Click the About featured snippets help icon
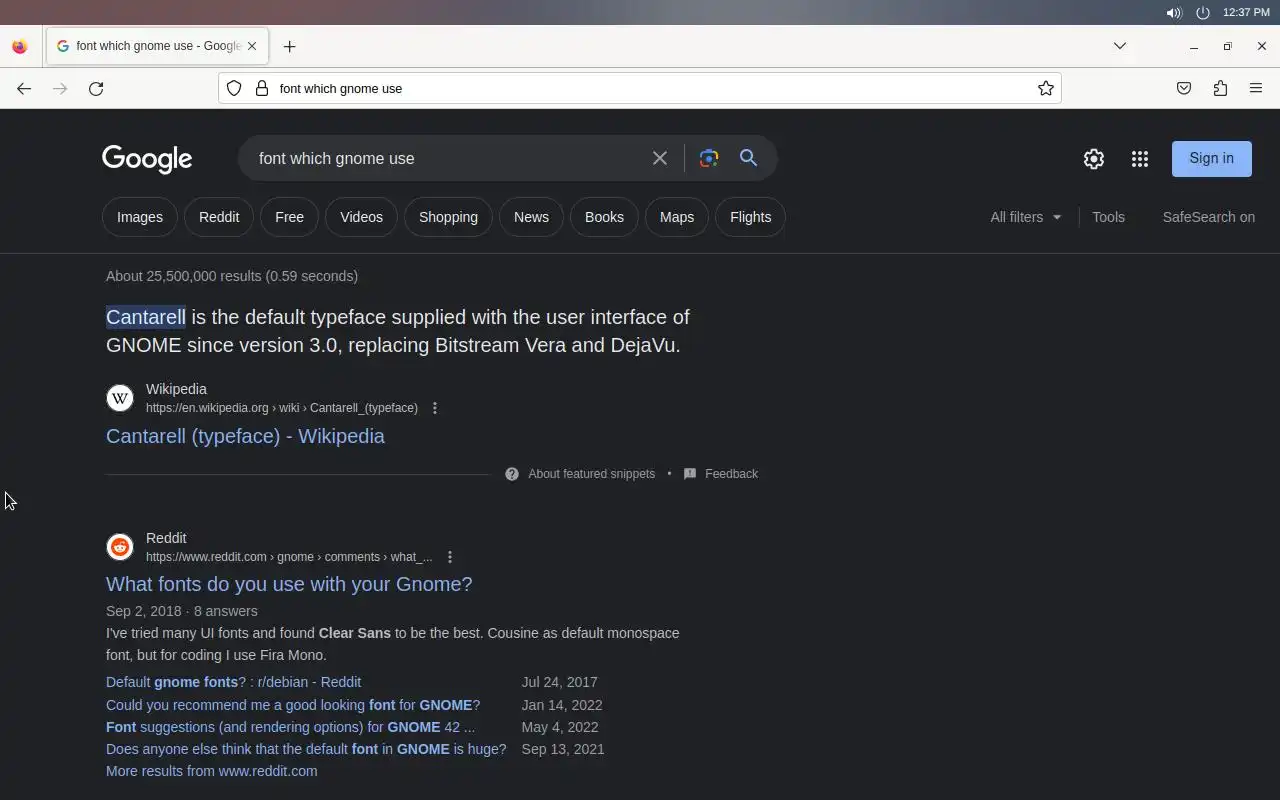Viewport: 1280px width, 800px height. [x=512, y=474]
